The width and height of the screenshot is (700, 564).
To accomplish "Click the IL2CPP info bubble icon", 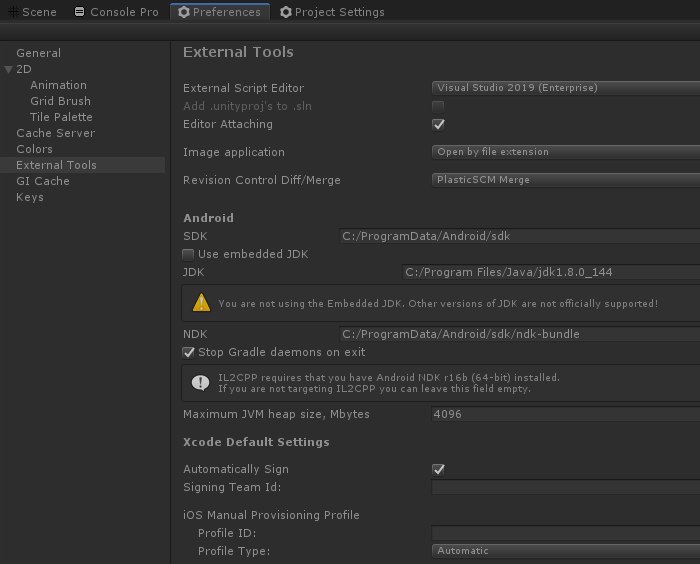I will pos(200,383).
